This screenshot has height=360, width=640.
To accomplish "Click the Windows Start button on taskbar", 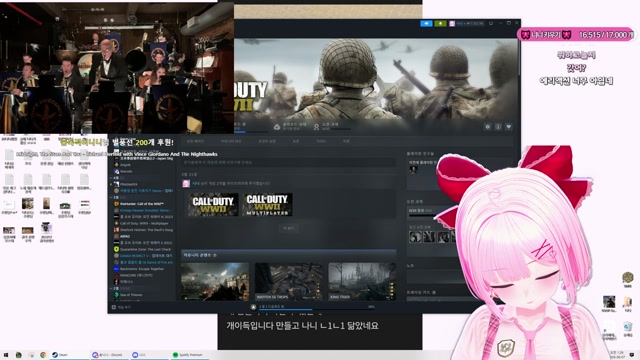I will [6, 355].
